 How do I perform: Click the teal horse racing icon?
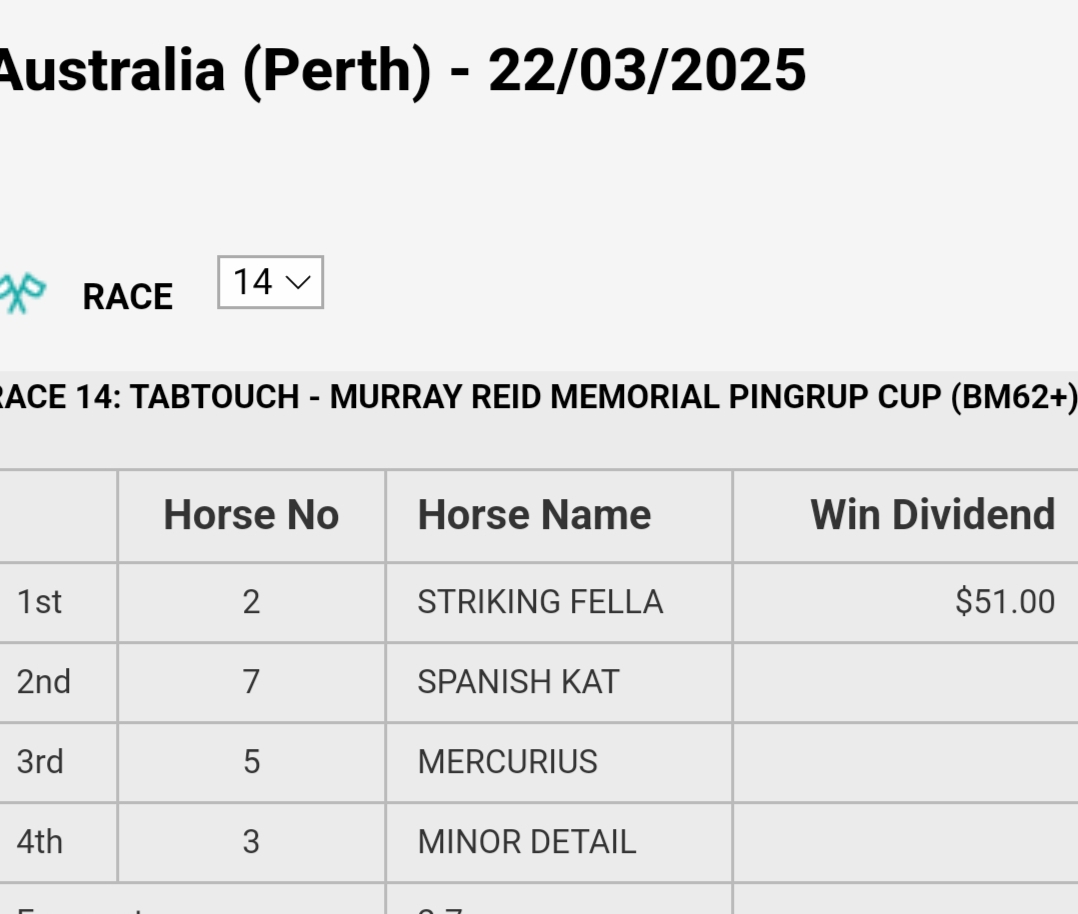click(x=22, y=294)
